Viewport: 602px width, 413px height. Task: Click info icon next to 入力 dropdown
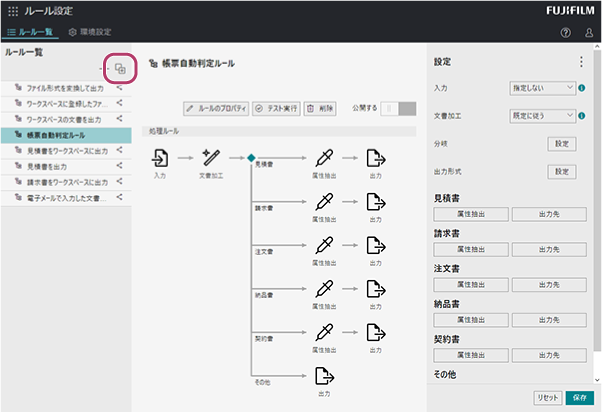(x=582, y=88)
